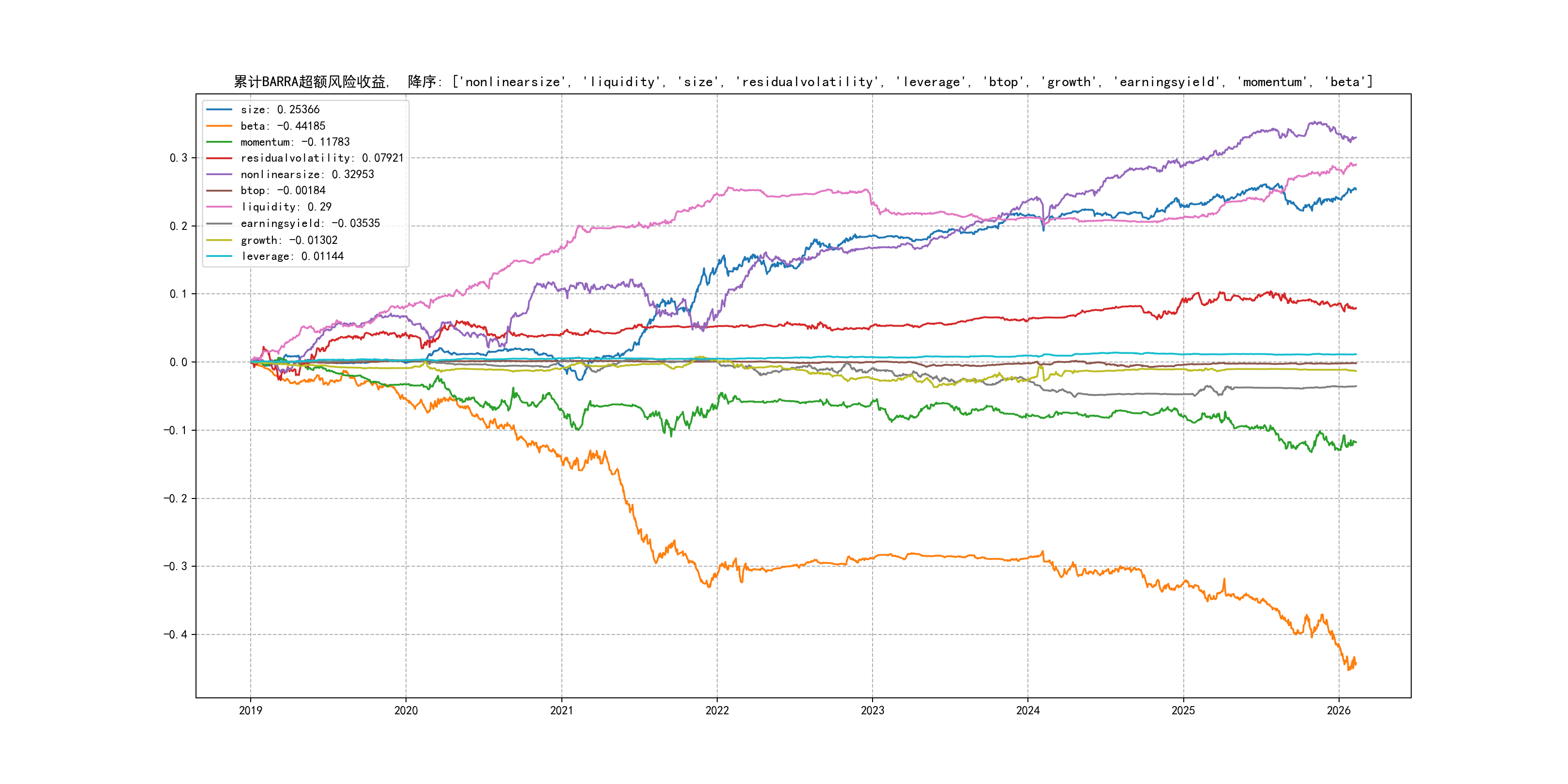Image resolution: width=1568 pixels, height=784 pixels.
Task: Click the 0.3 y-axis tick label
Action: 179,158
